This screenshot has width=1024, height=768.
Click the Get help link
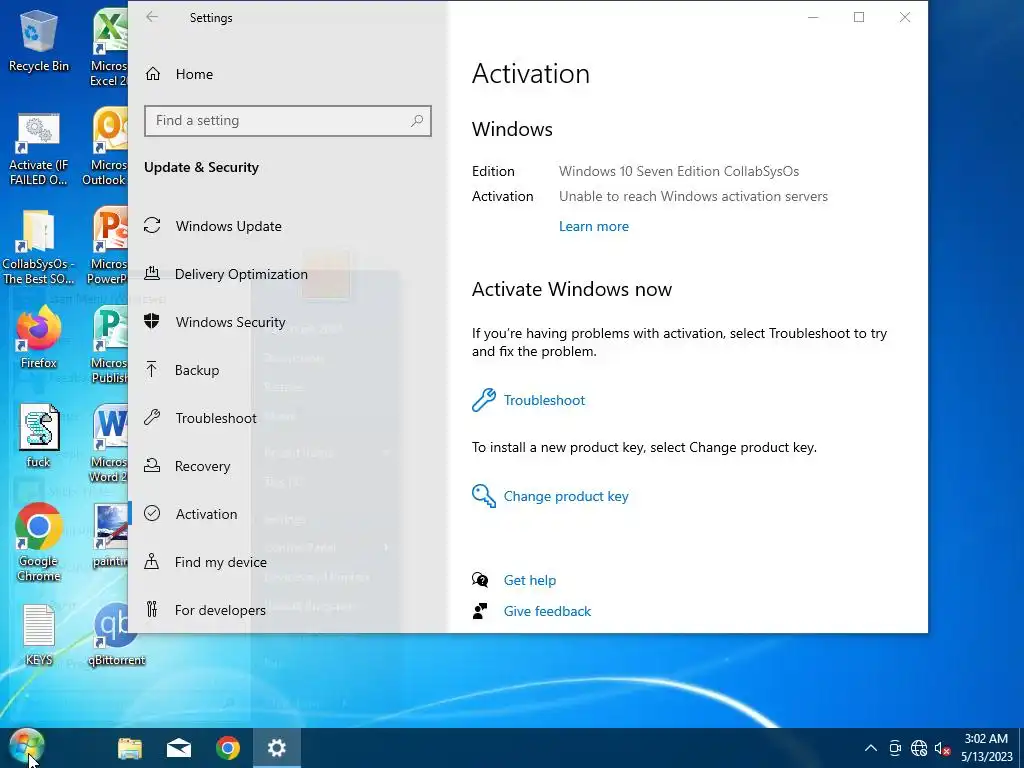click(530, 581)
